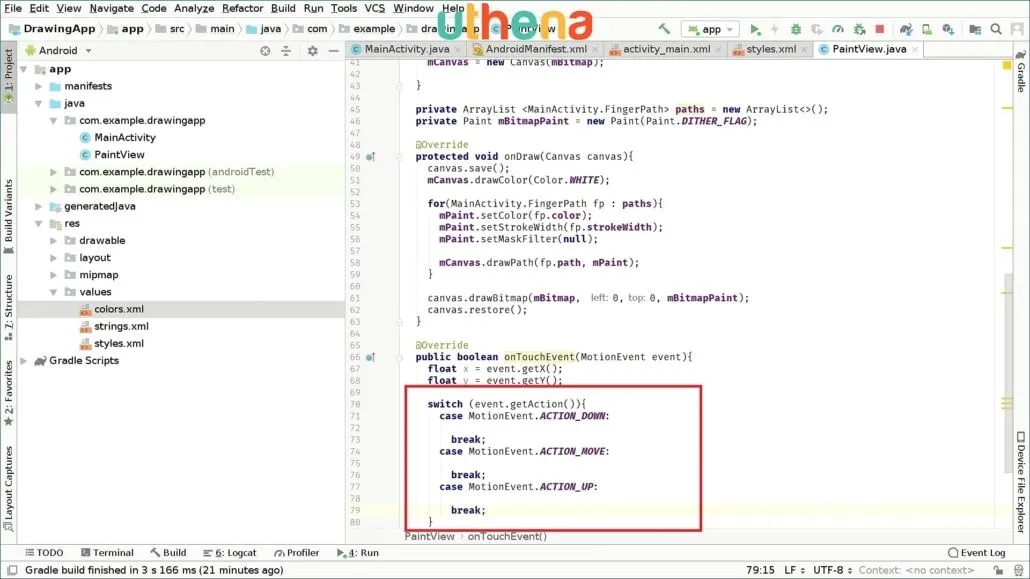Click the inspector icon at status bar end
Viewport: 1030px width, 579px height.
[1018, 570]
